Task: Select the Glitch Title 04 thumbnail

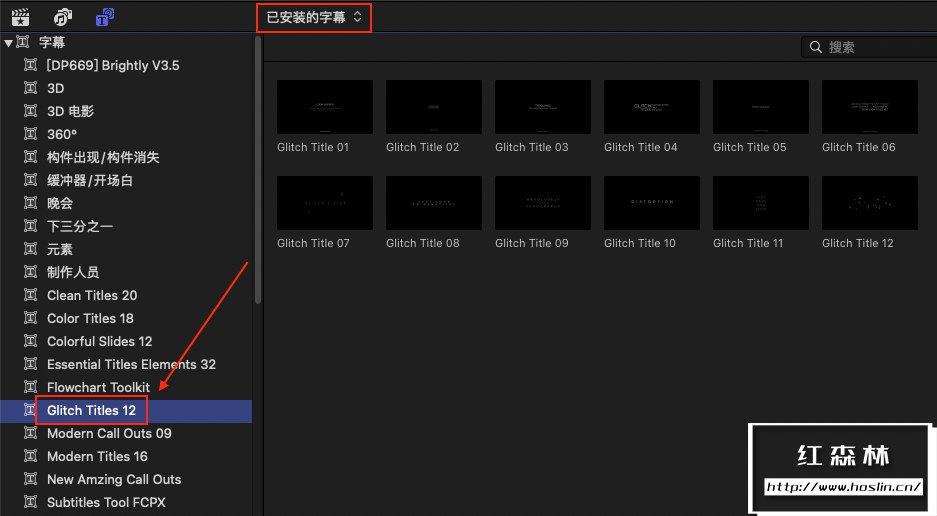Action: [652, 107]
